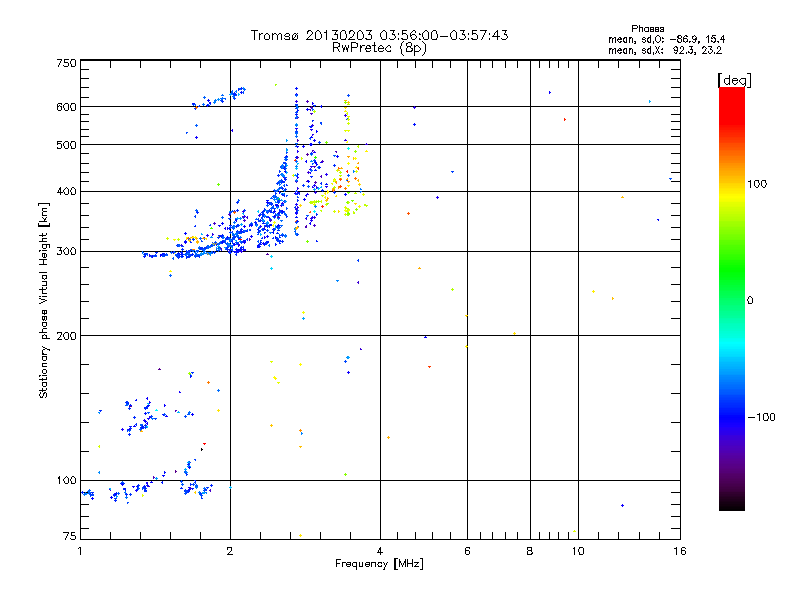800x600 pixels.
Task: Click the x-axis tick label '16'
Action: click(x=680, y=551)
